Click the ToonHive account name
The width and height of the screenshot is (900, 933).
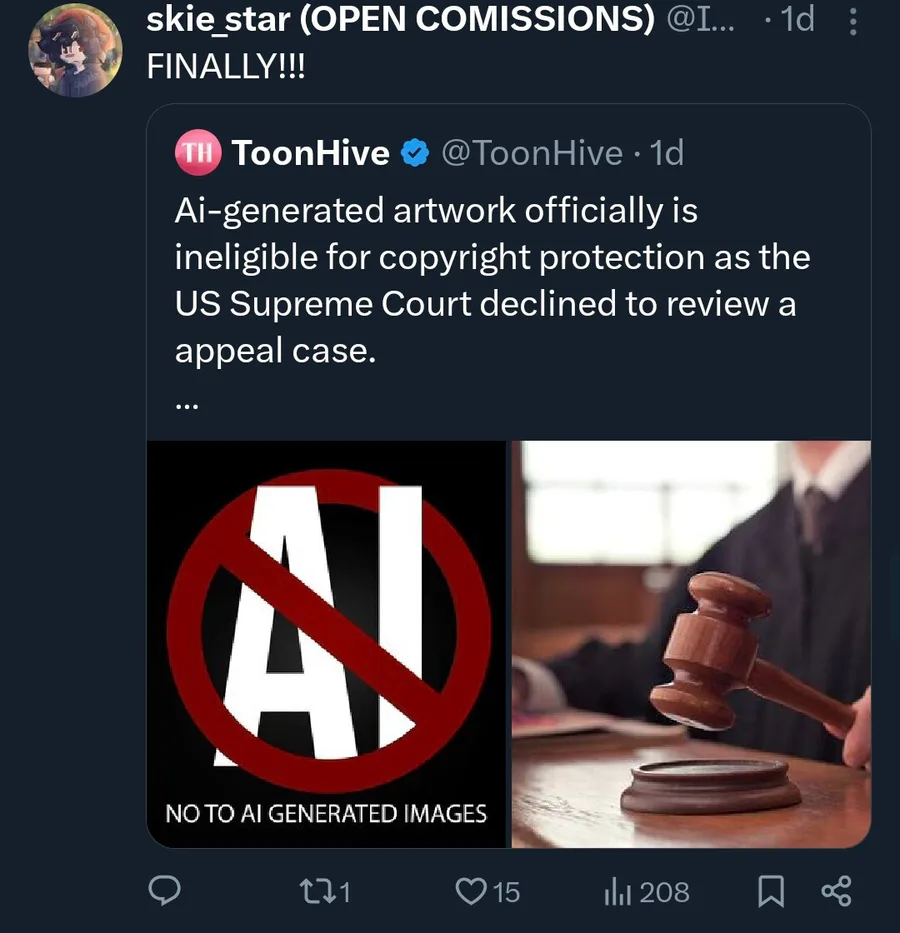pos(310,153)
